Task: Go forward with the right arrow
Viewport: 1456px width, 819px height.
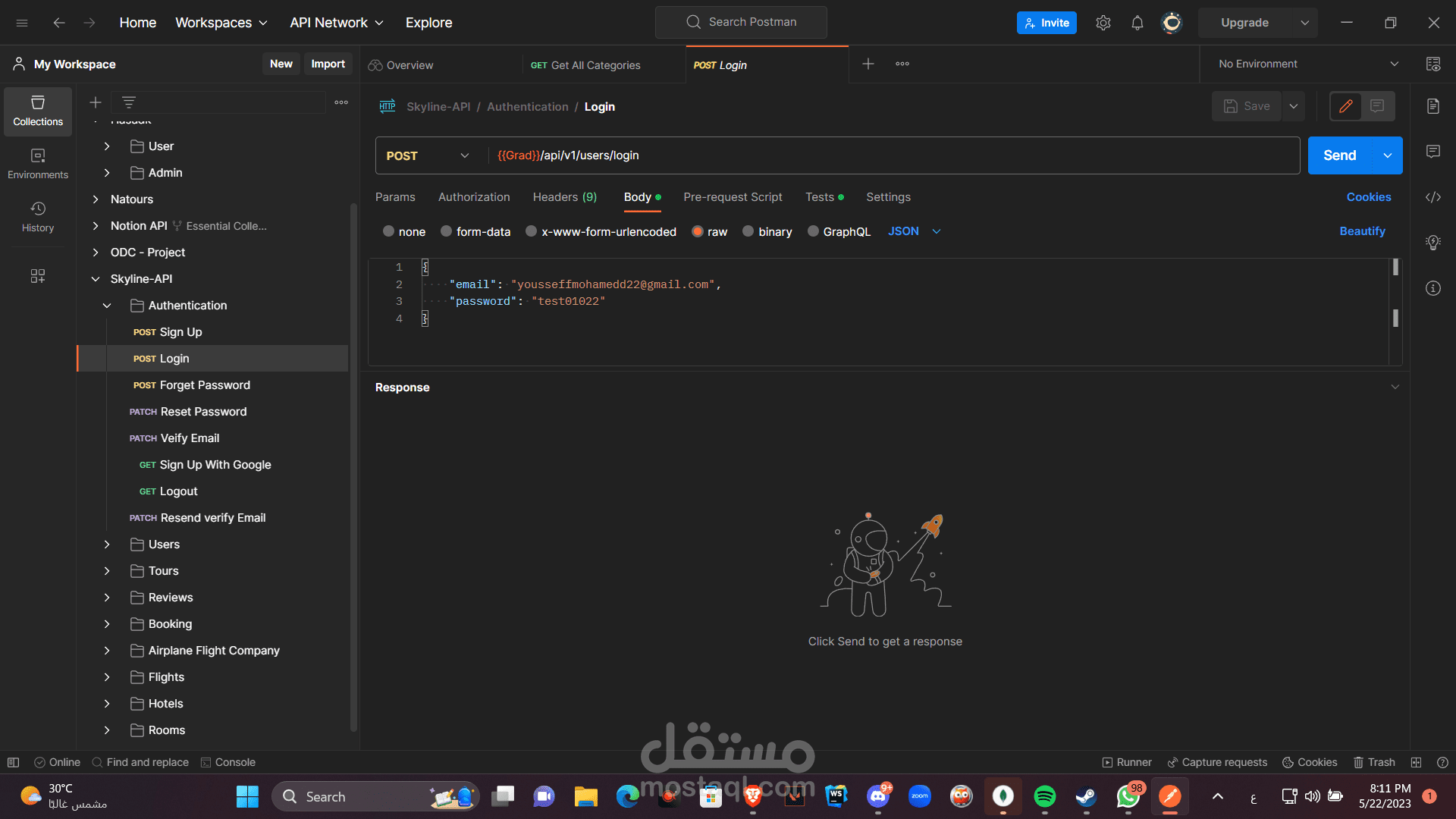Action: pyautogui.click(x=89, y=23)
